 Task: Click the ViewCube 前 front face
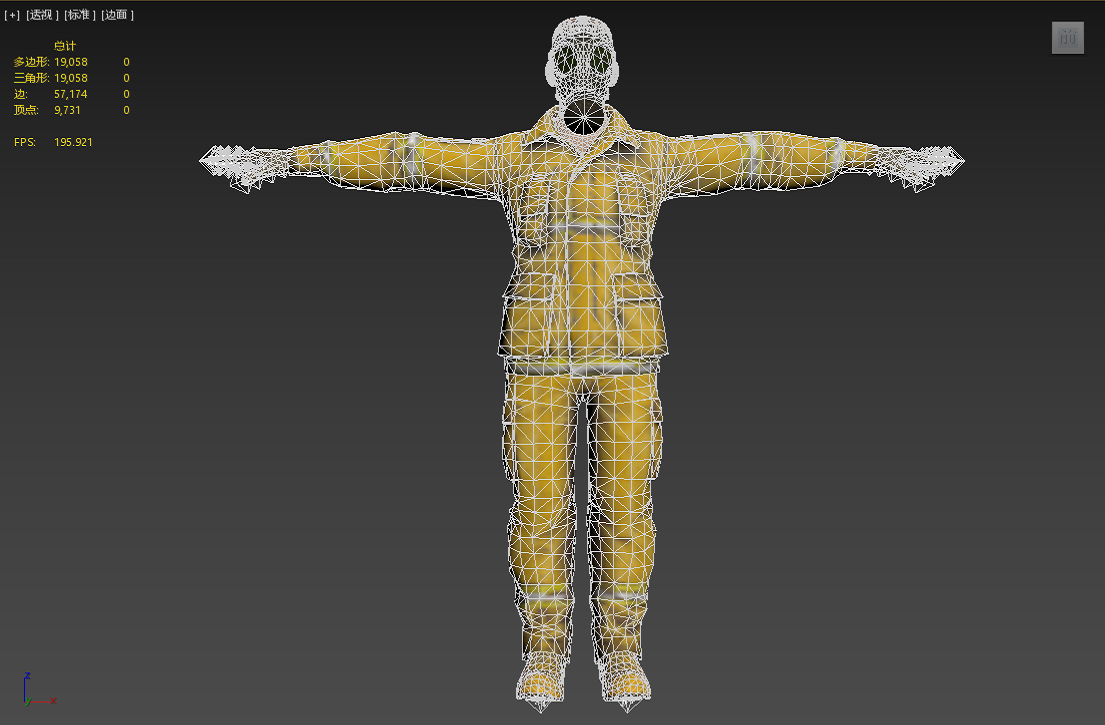pyautogui.click(x=1067, y=38)
